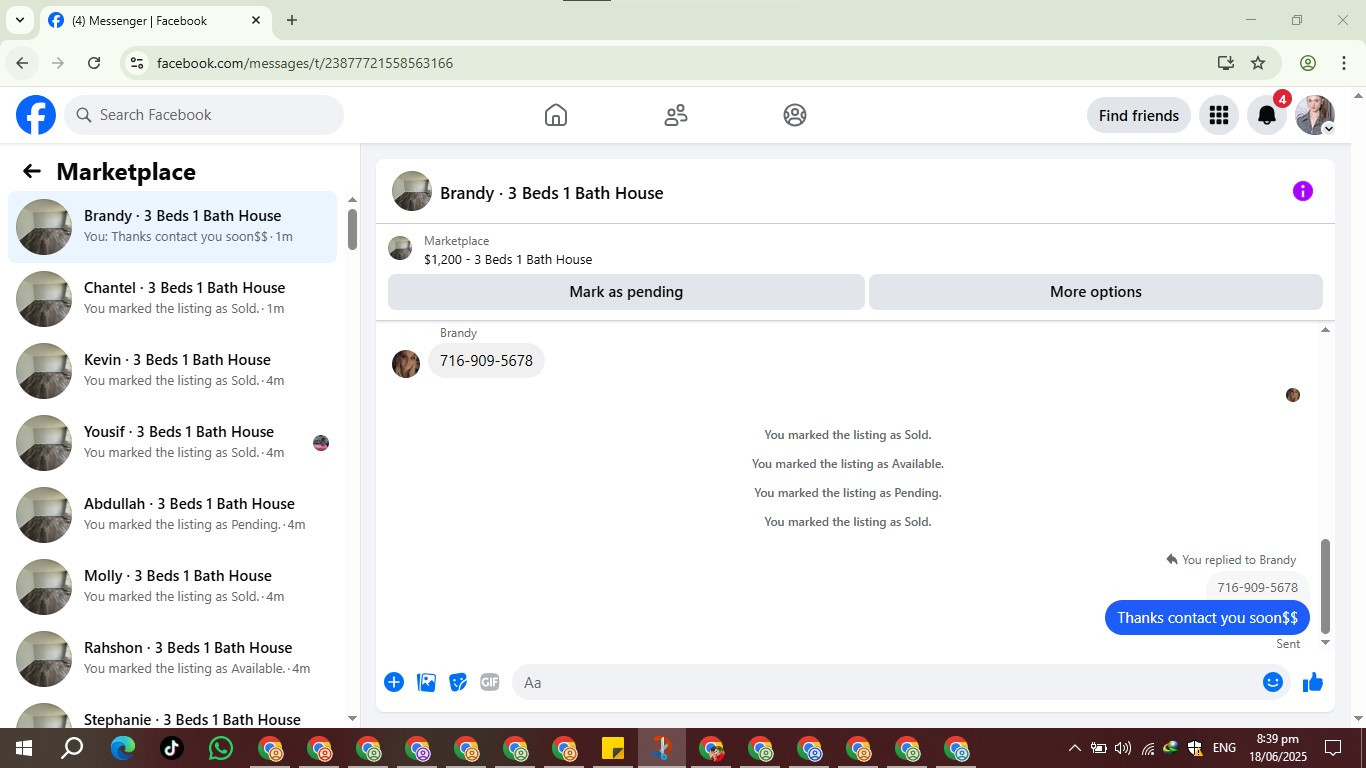Open WhatsApp from the taskbar

(x=221, y=748)
